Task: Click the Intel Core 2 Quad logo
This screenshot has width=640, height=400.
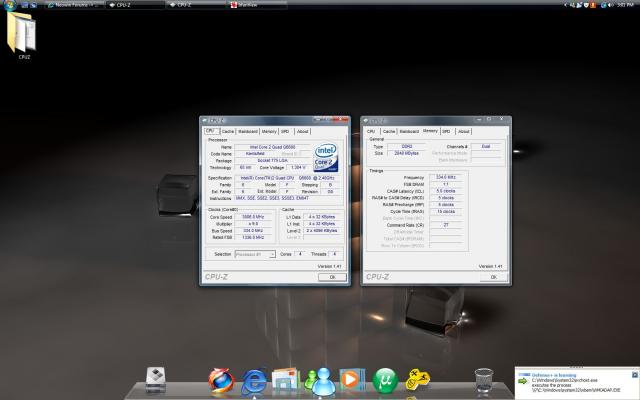Action: tap(325, 158)
